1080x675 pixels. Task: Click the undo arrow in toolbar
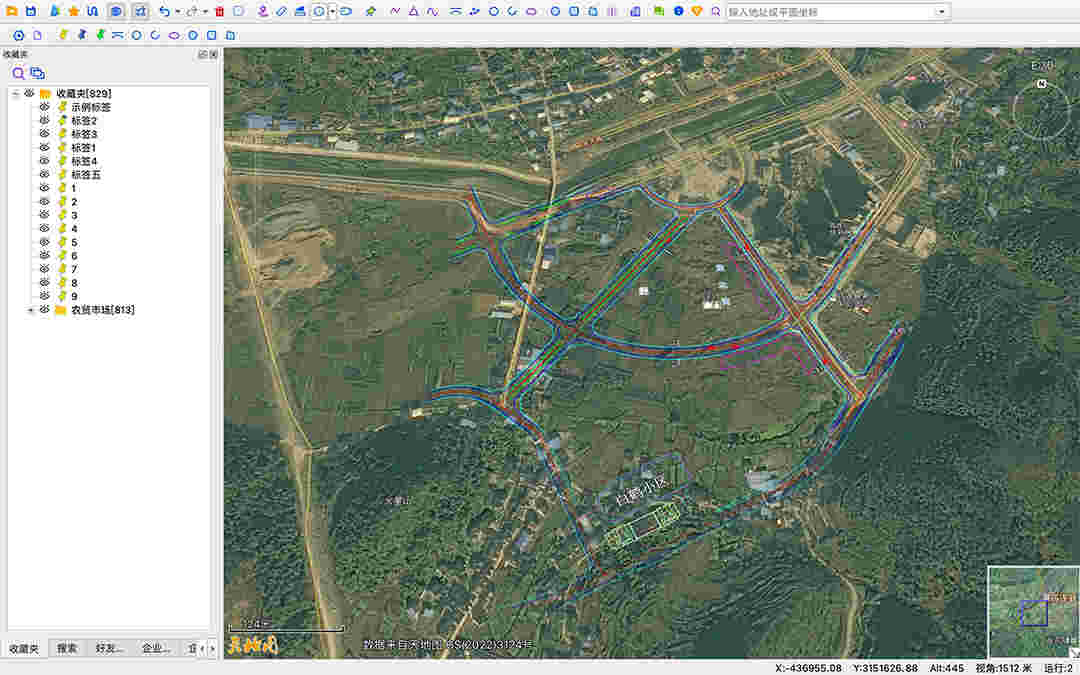pos(164,11)
